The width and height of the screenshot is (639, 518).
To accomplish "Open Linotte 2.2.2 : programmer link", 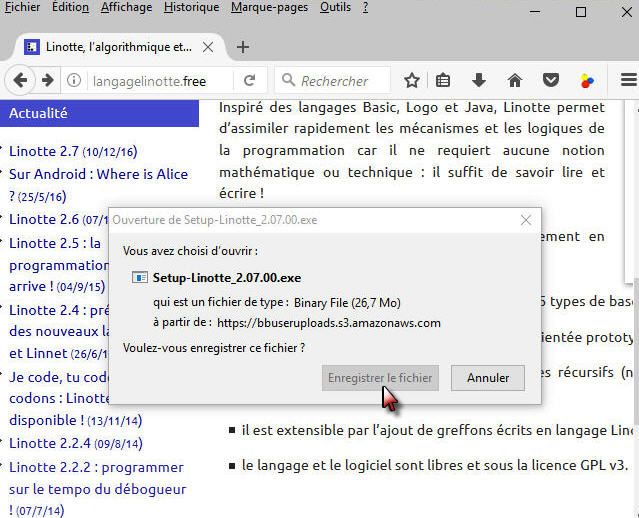I will [x=97, y=489].
